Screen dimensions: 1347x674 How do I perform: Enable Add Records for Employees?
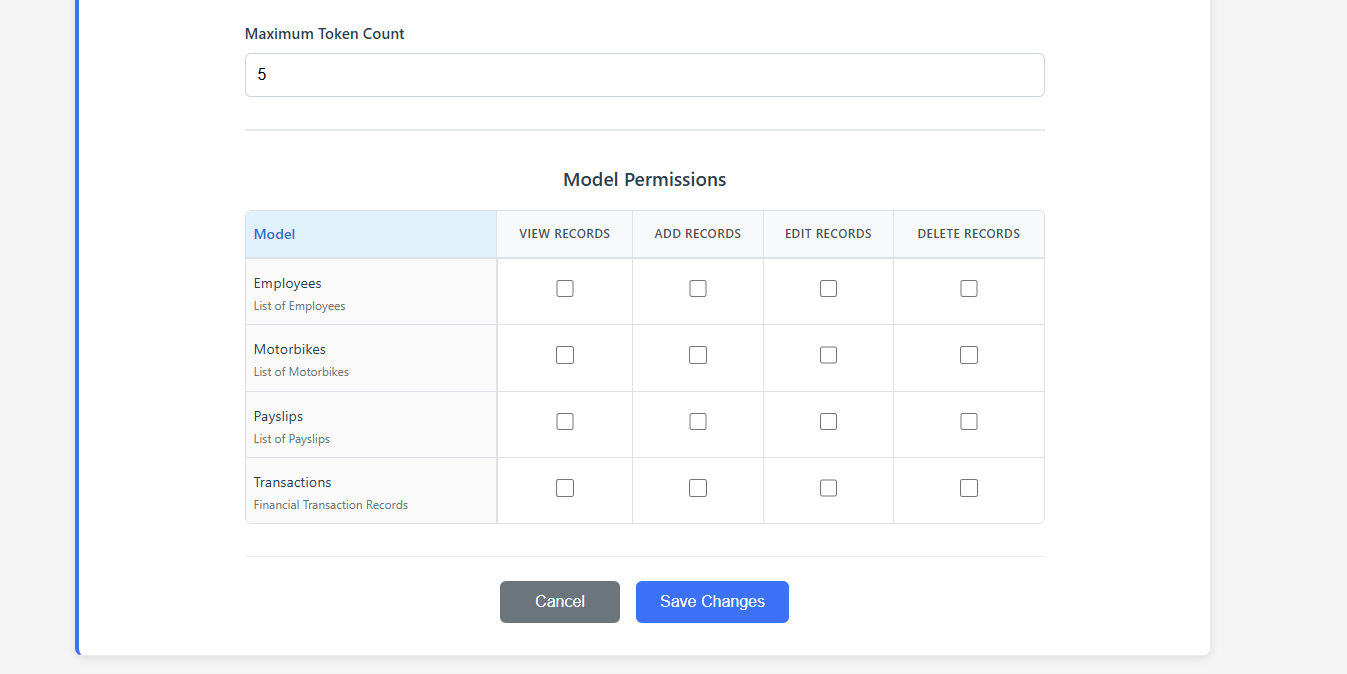click(x=697, y=288)
